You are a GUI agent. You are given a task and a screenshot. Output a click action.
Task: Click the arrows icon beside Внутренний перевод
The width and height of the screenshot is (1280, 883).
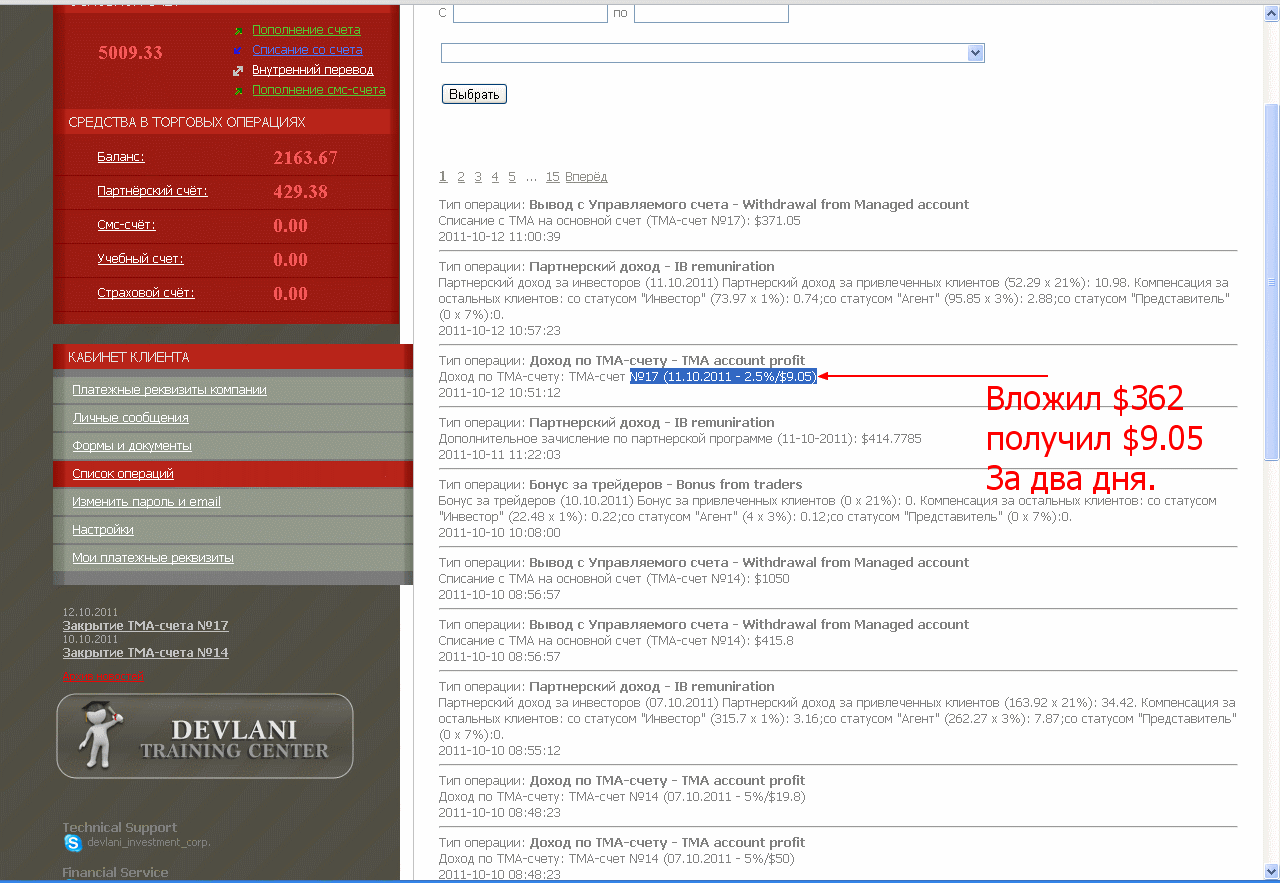[x=238, y=71]
